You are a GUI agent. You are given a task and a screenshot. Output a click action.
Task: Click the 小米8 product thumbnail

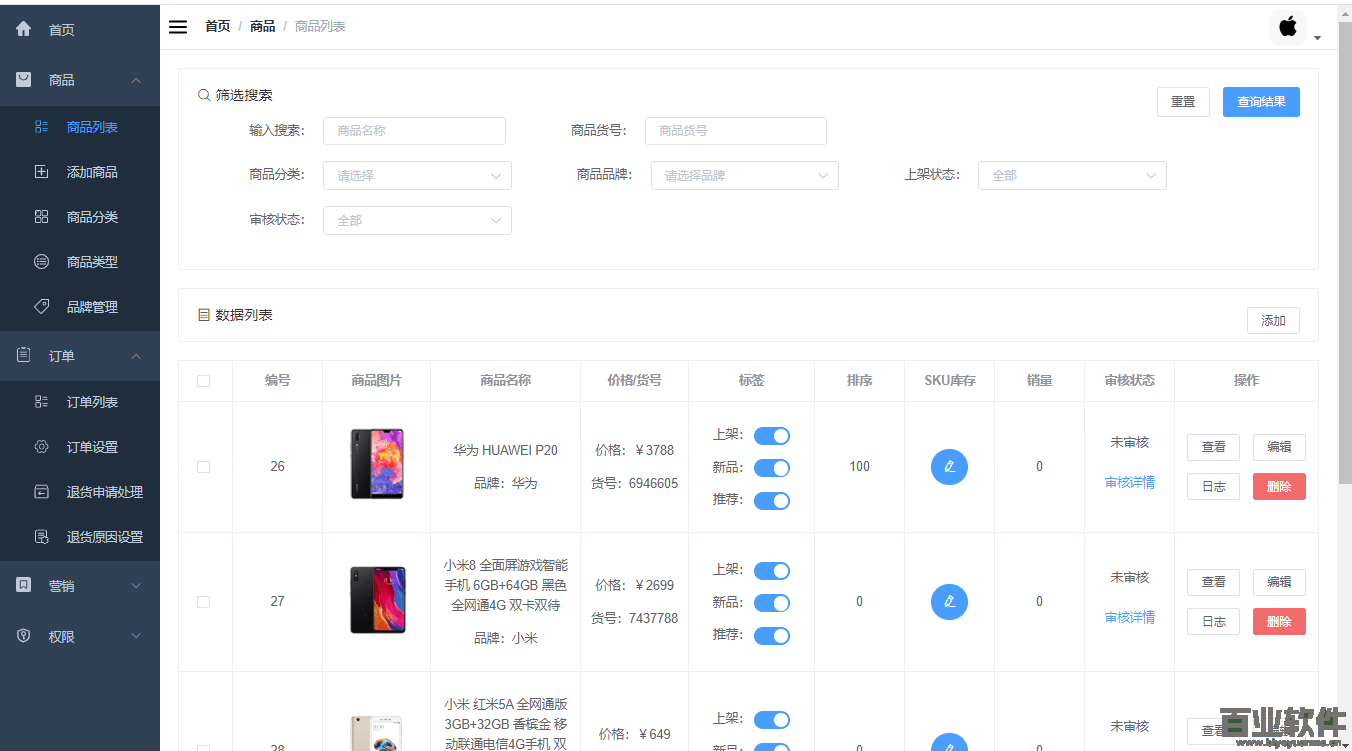tap(378, 600)
